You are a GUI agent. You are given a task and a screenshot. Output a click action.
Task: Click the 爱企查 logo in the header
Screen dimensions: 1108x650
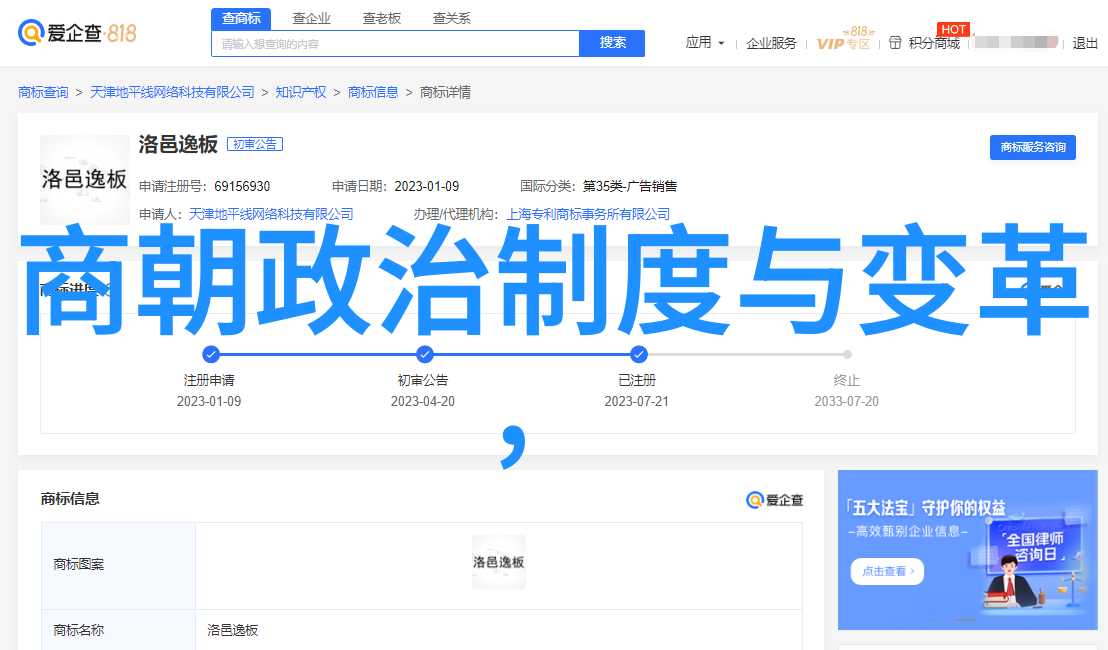77,32
